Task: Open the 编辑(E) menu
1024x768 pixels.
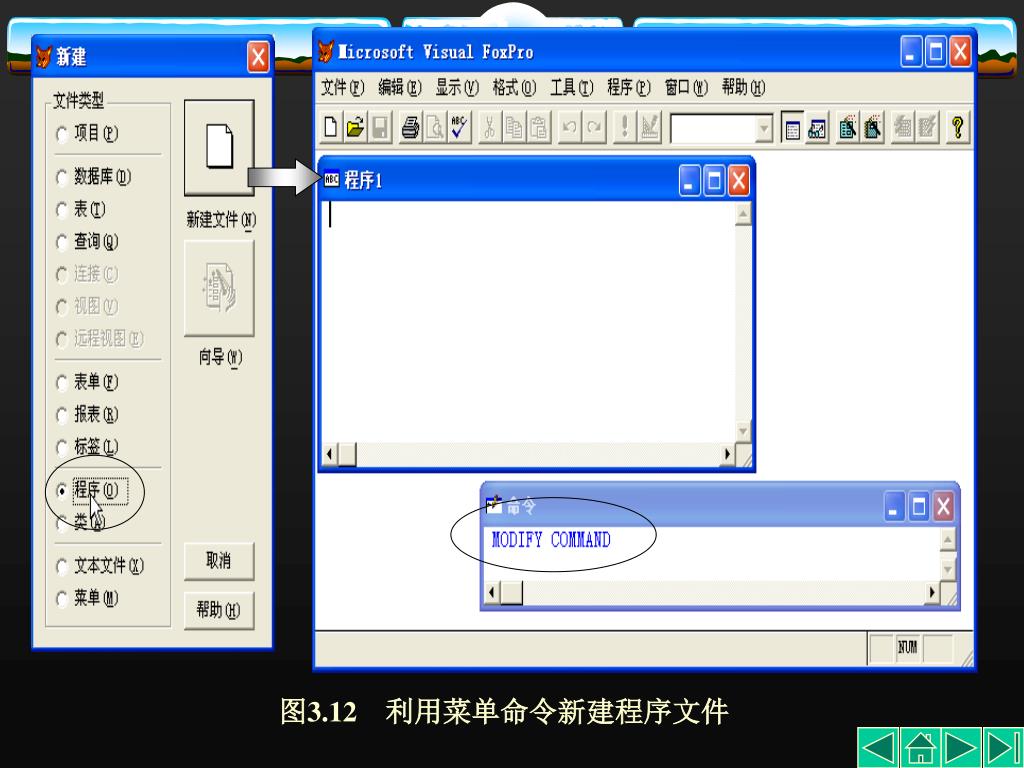Action: 400,87
